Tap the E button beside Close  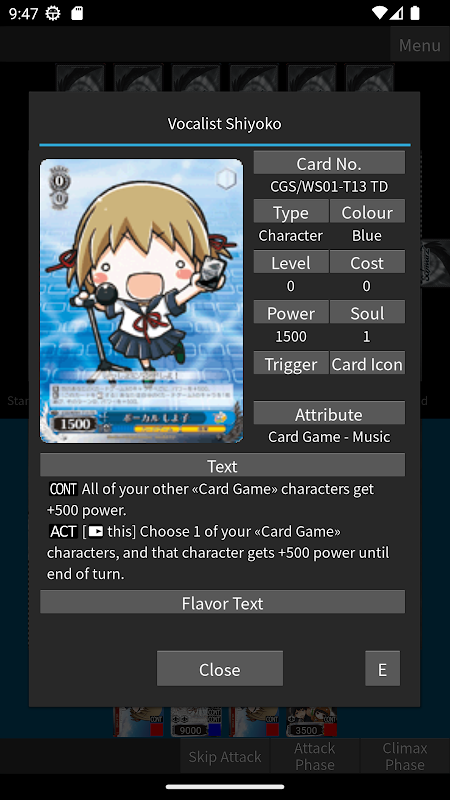tap(382, 668)
